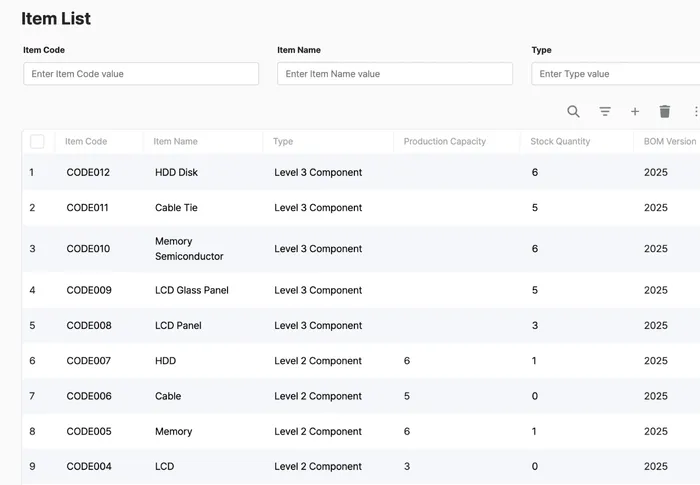Click production capacity 6 in HDD row
The height and width of the screenshot is (485, 700).
tap(407, 361)
